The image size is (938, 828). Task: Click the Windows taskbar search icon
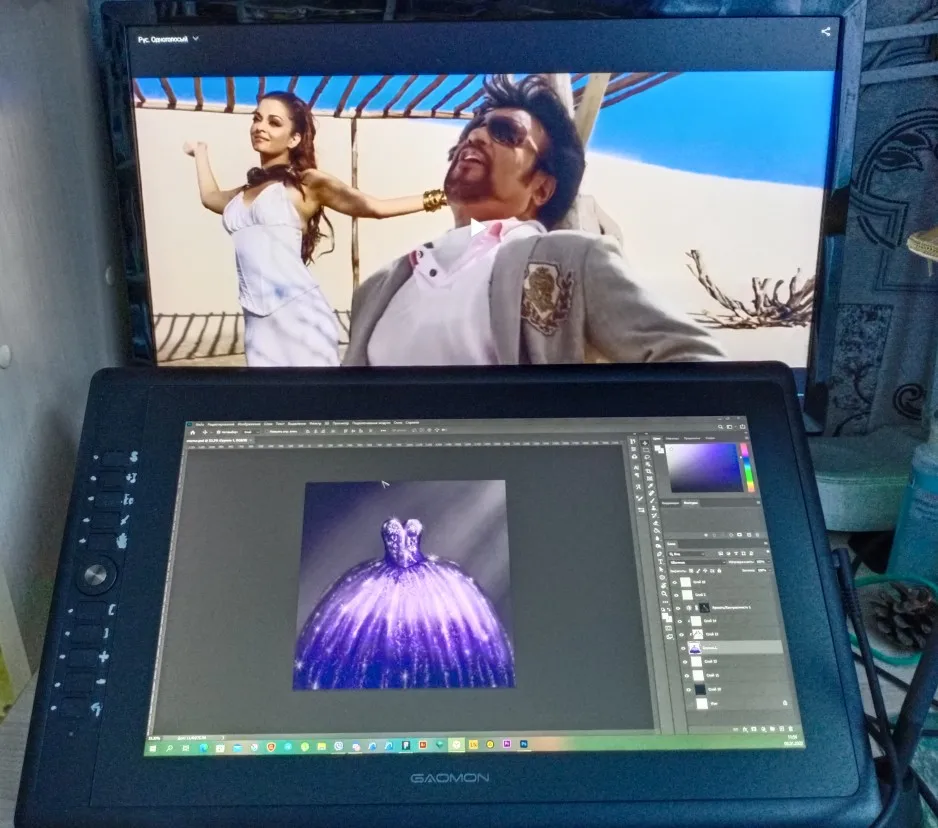(170, 748)
